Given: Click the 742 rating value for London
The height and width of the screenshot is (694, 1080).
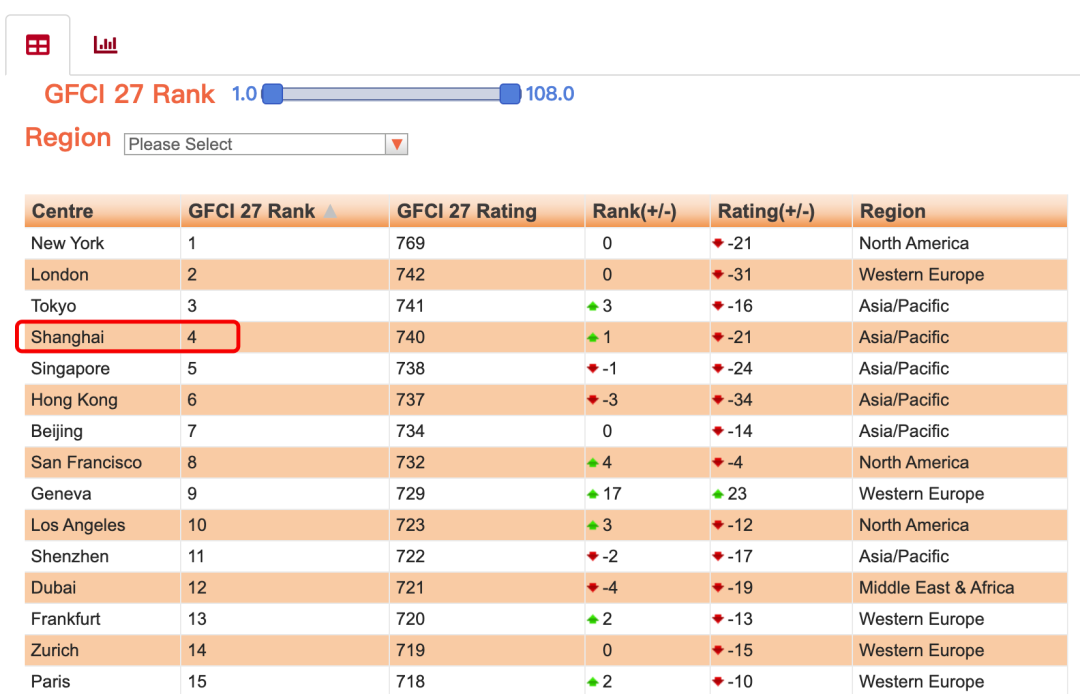Looking at the screenshot, I should 411,275.
